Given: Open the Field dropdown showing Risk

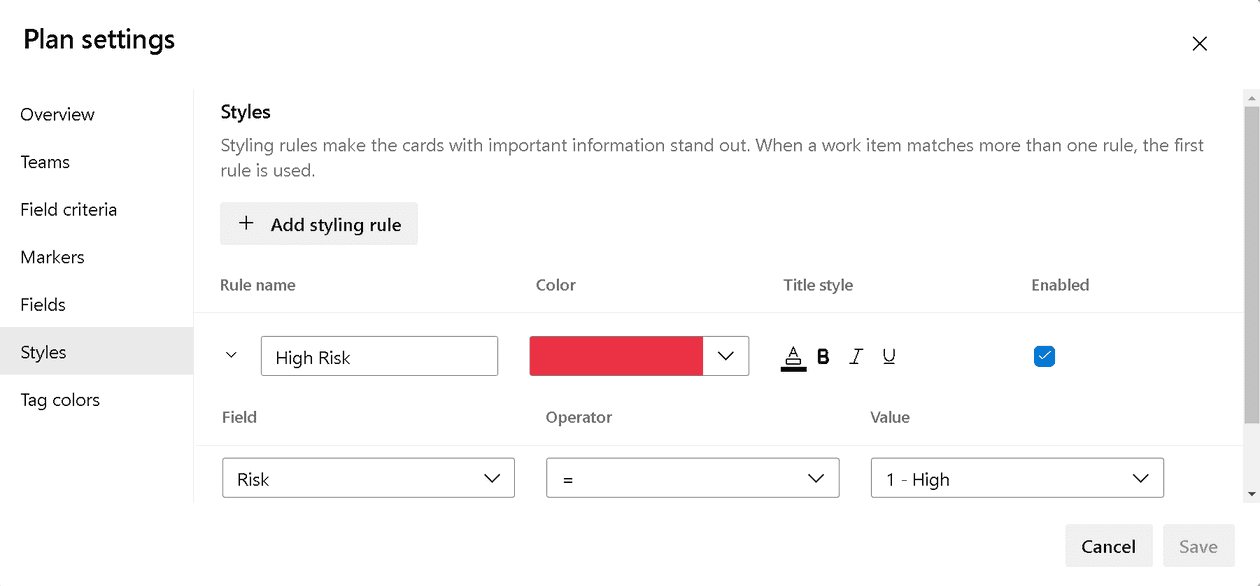Looking at the screenshot, I should tap(492, 477).
